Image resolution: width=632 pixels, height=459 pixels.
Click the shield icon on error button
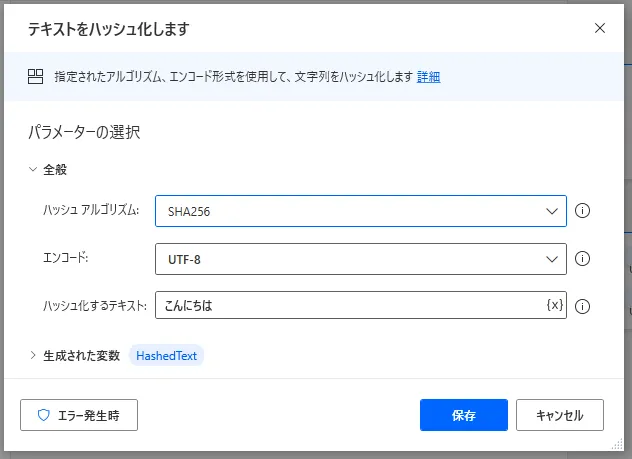coord(44,415)
